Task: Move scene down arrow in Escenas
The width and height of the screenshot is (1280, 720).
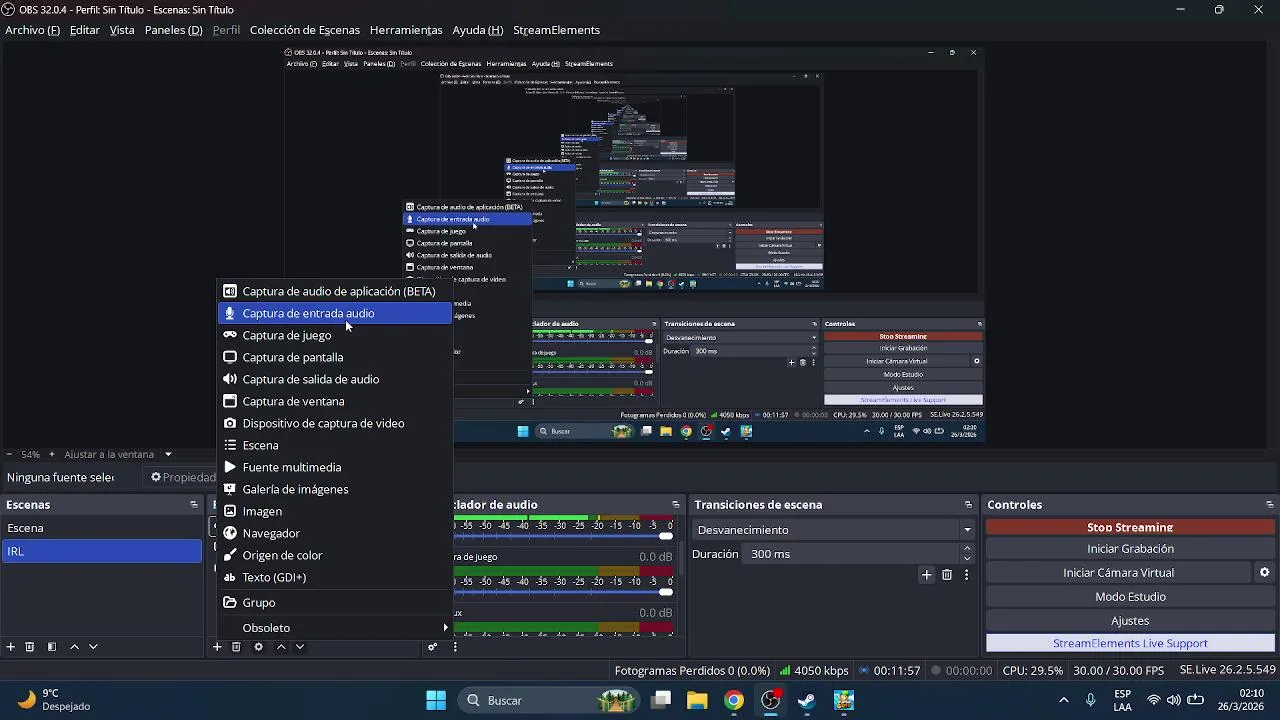Action: click(x=93, y=647)
